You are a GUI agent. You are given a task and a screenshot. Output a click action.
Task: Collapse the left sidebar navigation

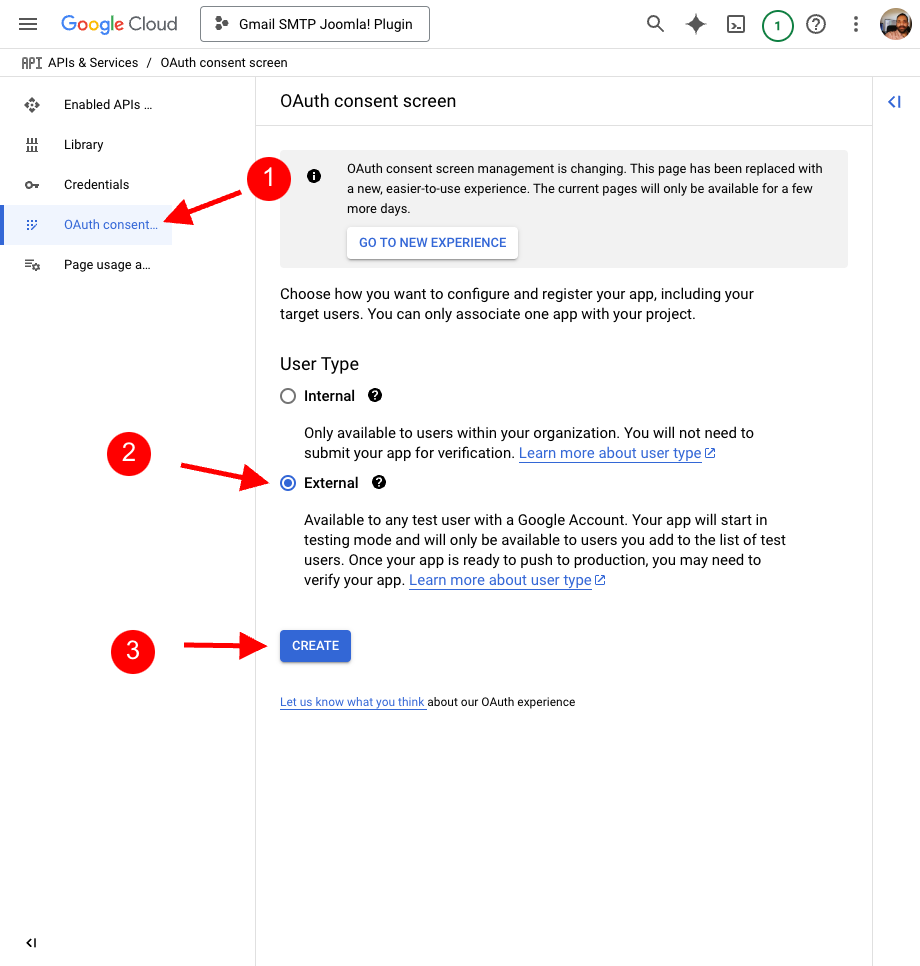31,943
